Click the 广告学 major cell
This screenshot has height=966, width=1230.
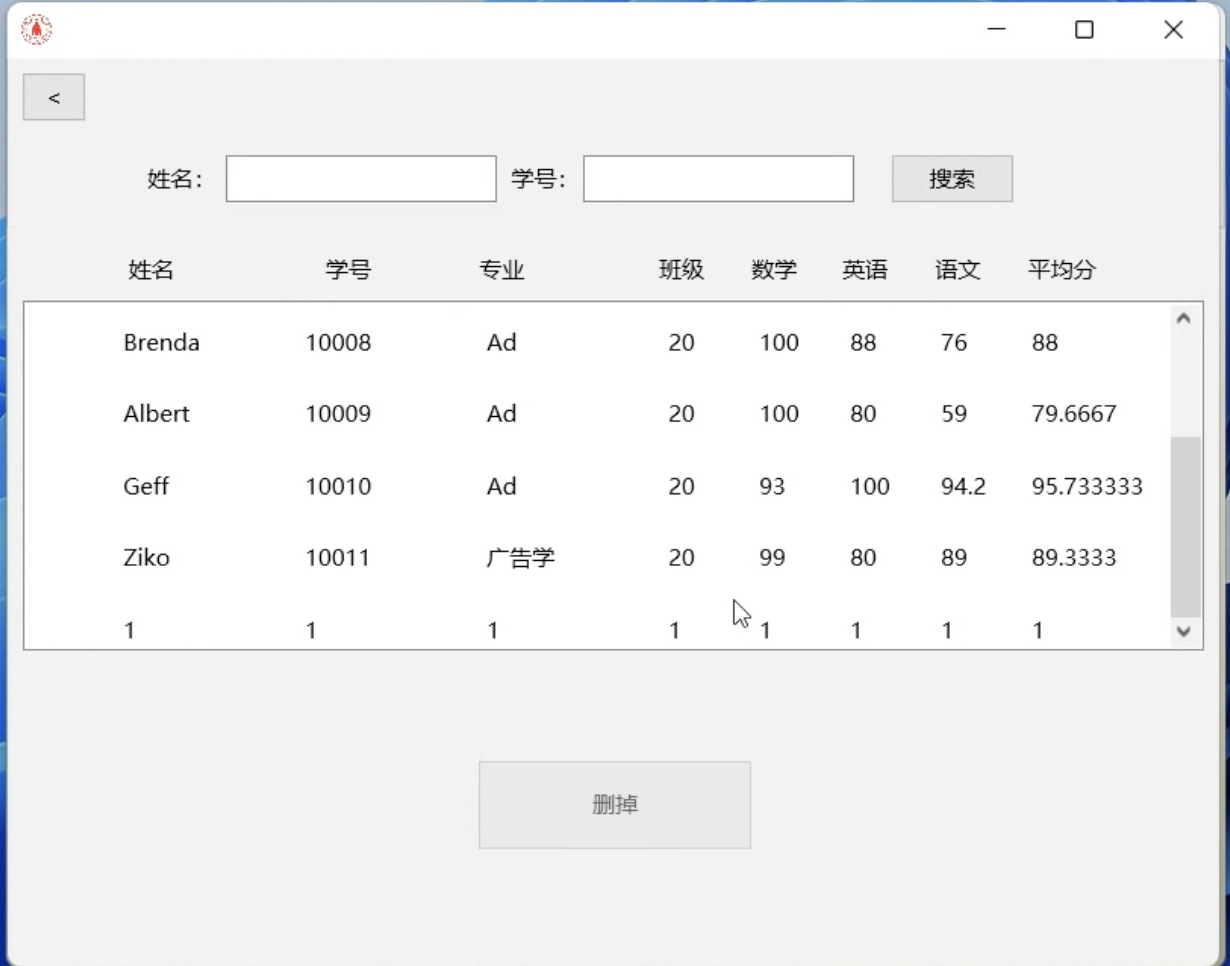520,558
